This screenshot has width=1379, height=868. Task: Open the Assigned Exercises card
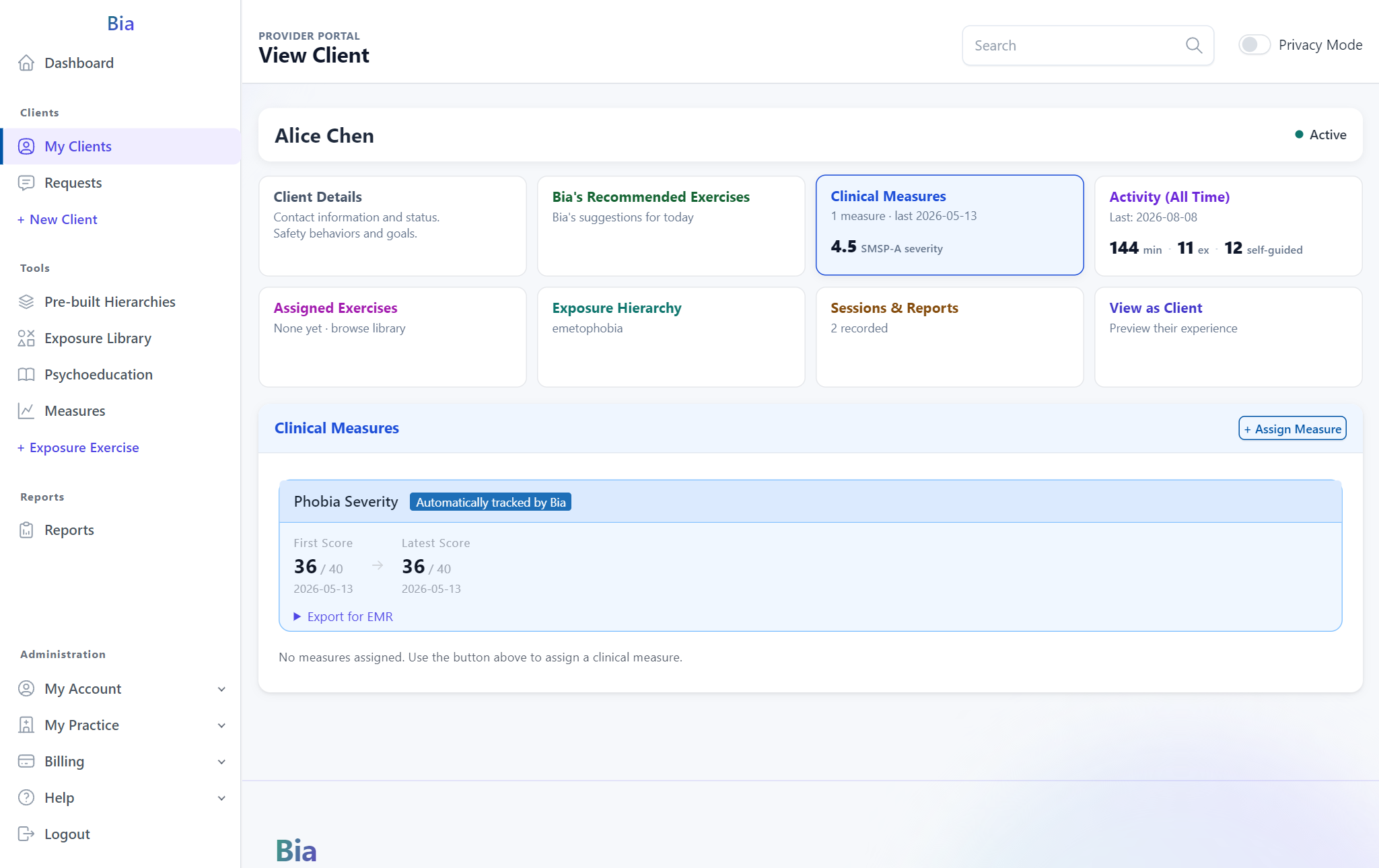click(392, 337)
